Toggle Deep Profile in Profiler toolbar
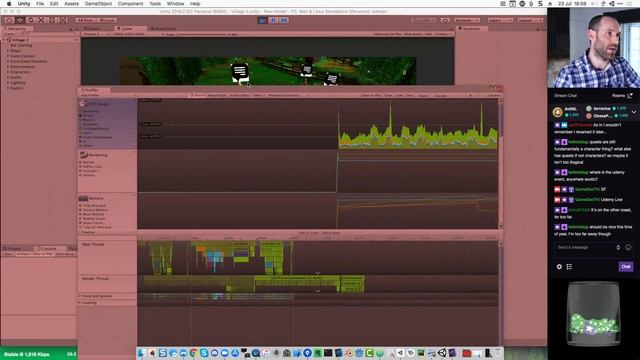 coord(217,96)
